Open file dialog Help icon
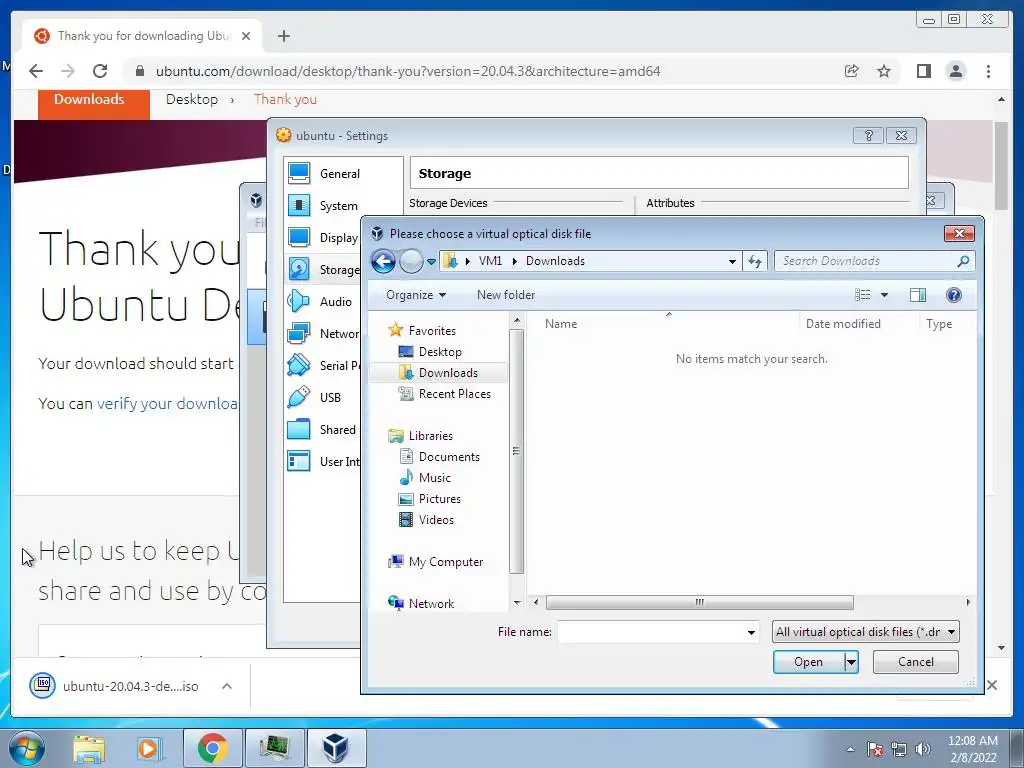This screenshot has height=768, width=1024. [953, 295]
